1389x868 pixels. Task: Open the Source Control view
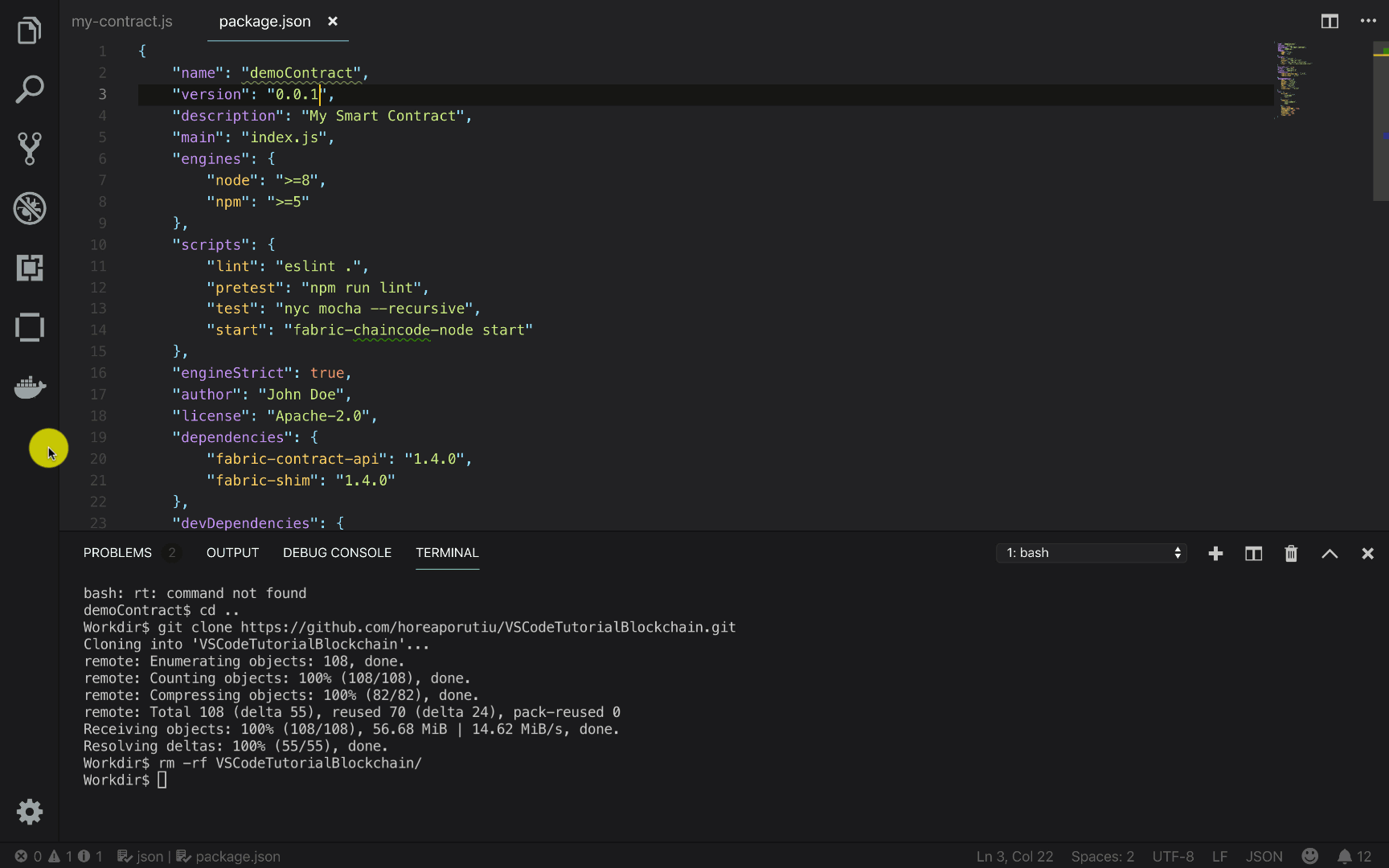click(30, 149)
